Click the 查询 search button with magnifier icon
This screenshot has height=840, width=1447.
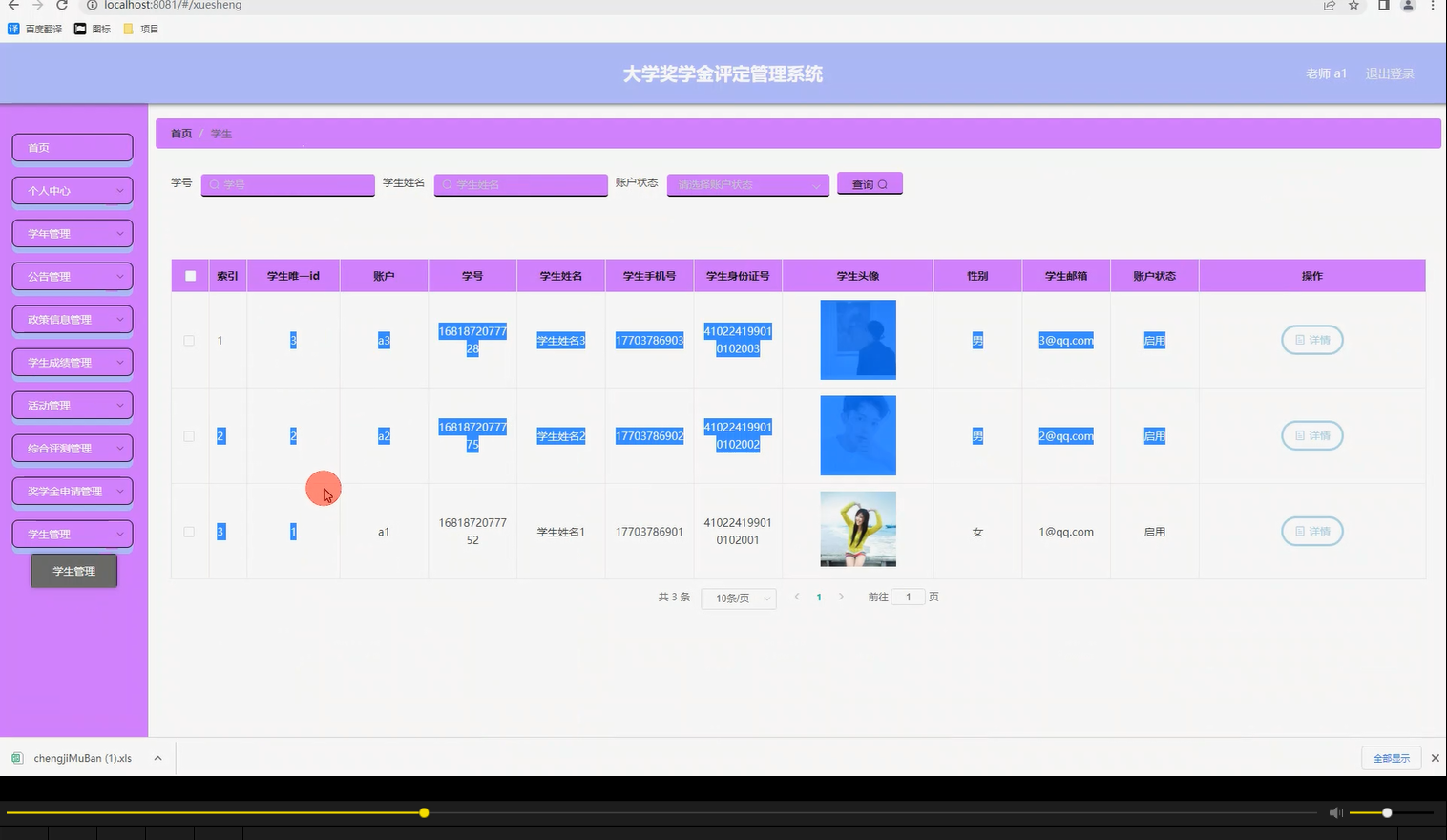click(x=869, y=183)
